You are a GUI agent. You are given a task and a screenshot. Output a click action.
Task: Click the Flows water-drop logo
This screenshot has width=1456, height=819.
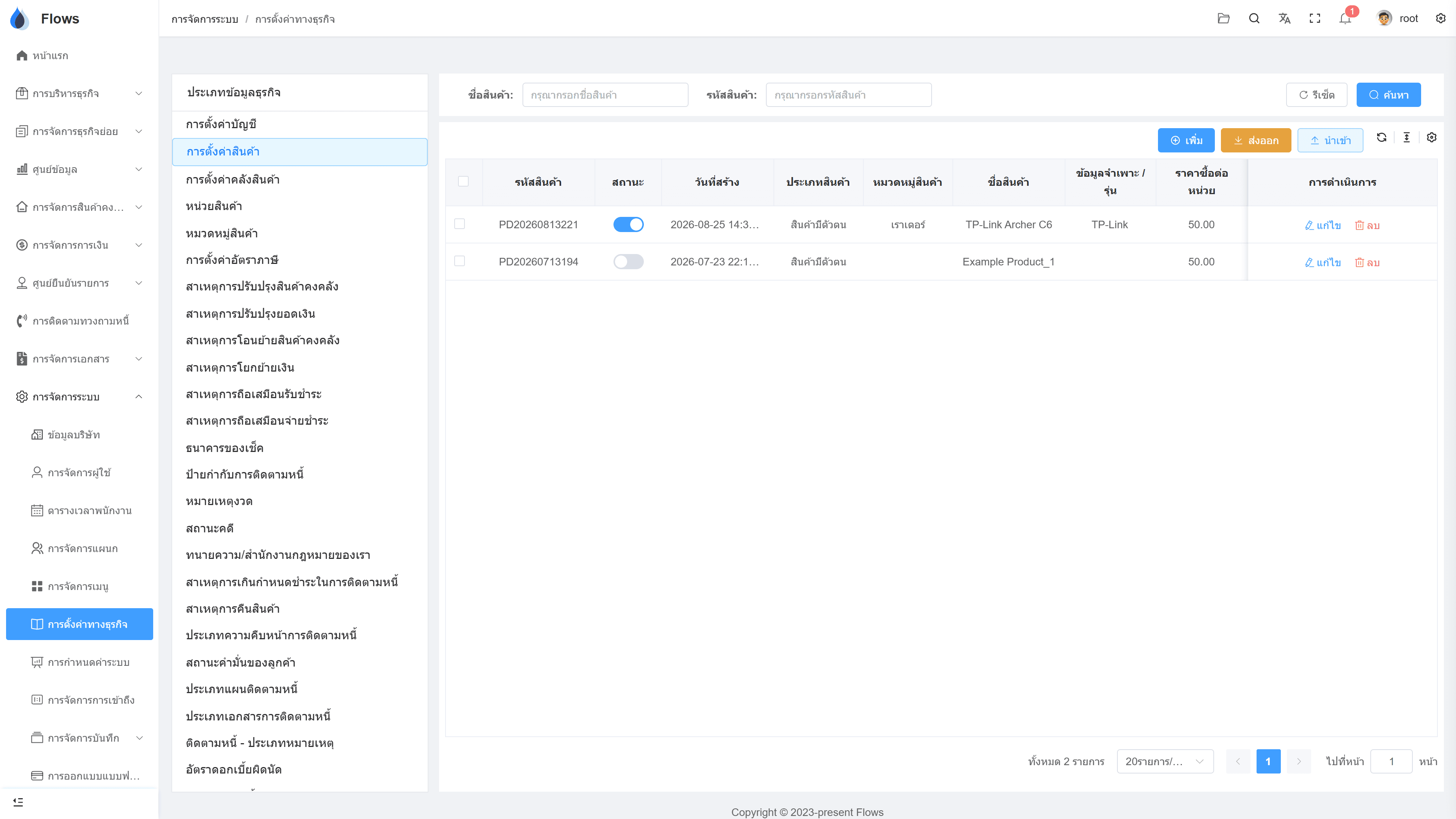point(20,18)
